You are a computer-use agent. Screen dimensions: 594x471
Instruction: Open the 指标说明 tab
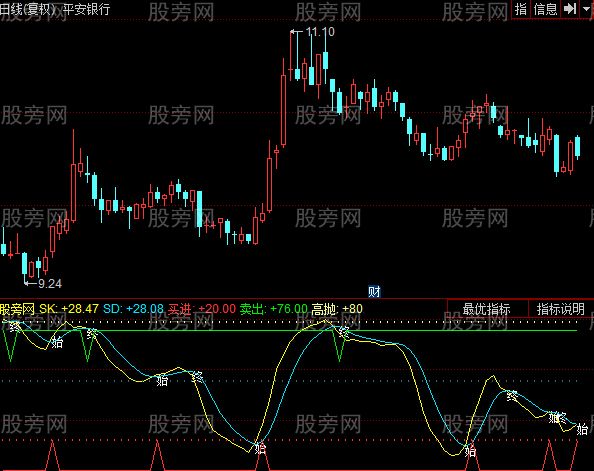561,309
